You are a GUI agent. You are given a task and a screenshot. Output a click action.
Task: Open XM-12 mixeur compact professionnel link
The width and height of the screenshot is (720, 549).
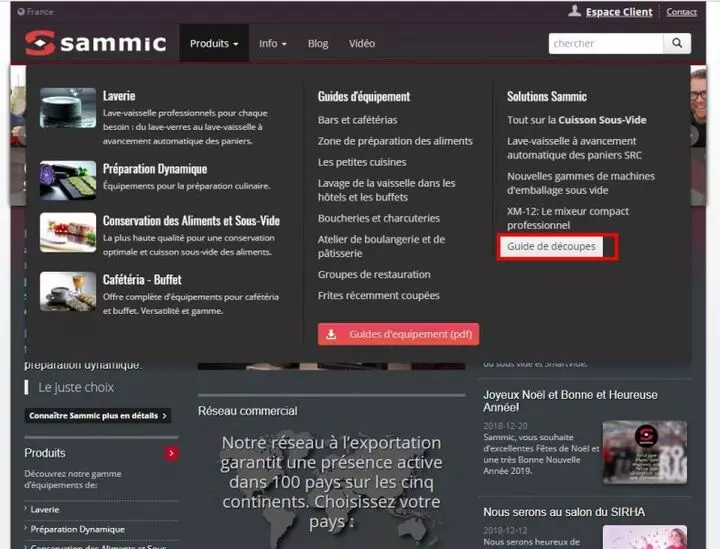pos(568,218)
